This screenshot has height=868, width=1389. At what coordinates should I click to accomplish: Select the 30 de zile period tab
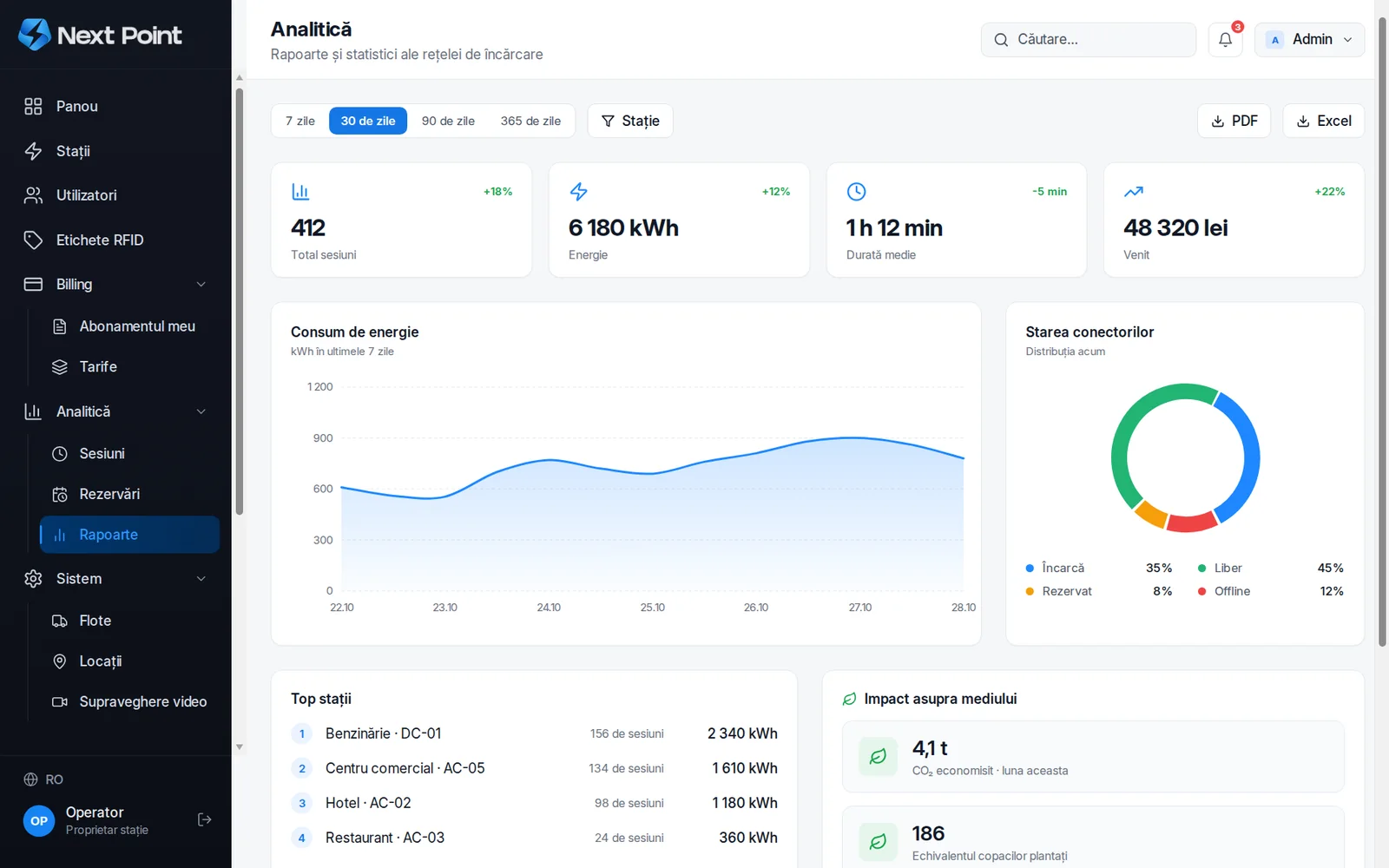pyautogui.click(x=368, y=121)
